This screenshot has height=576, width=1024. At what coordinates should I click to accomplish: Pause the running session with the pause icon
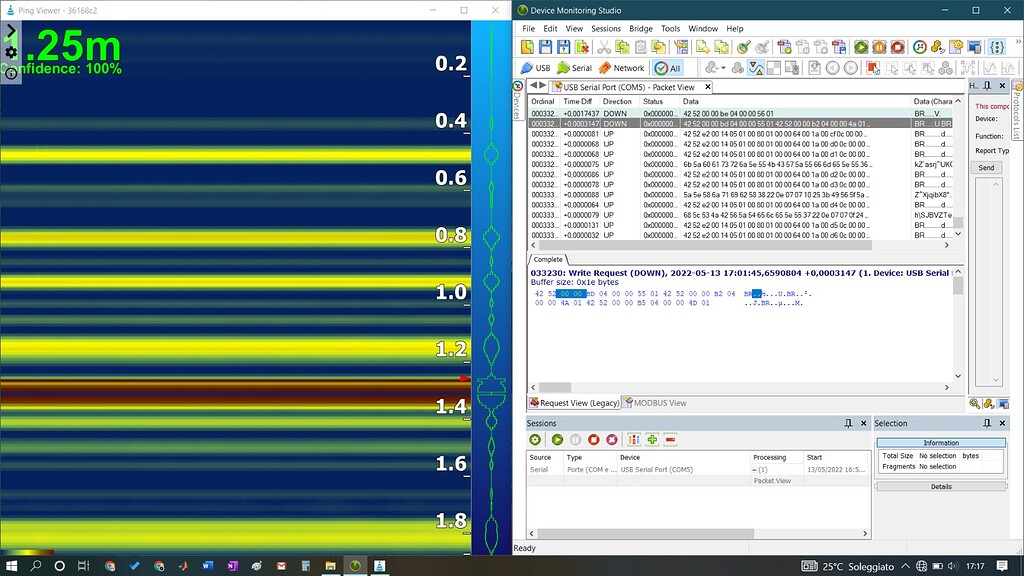point(576,440)
